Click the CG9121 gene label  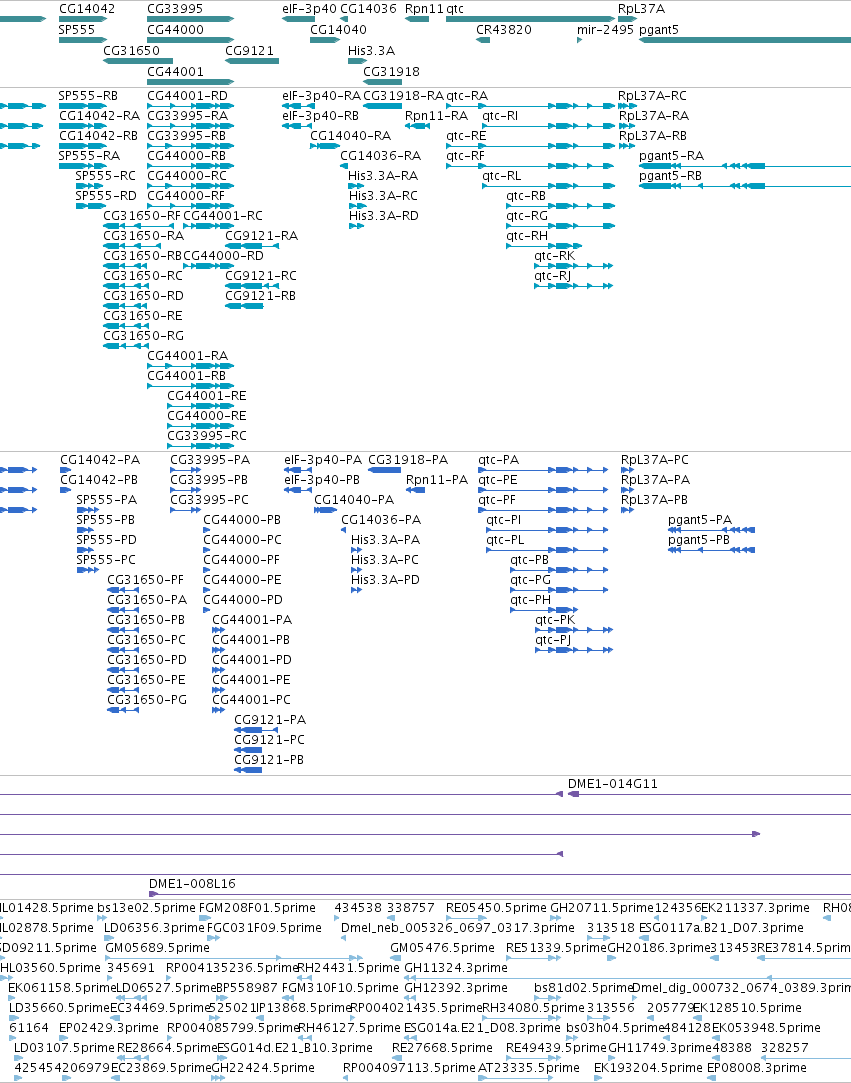(x=249, y=50)
